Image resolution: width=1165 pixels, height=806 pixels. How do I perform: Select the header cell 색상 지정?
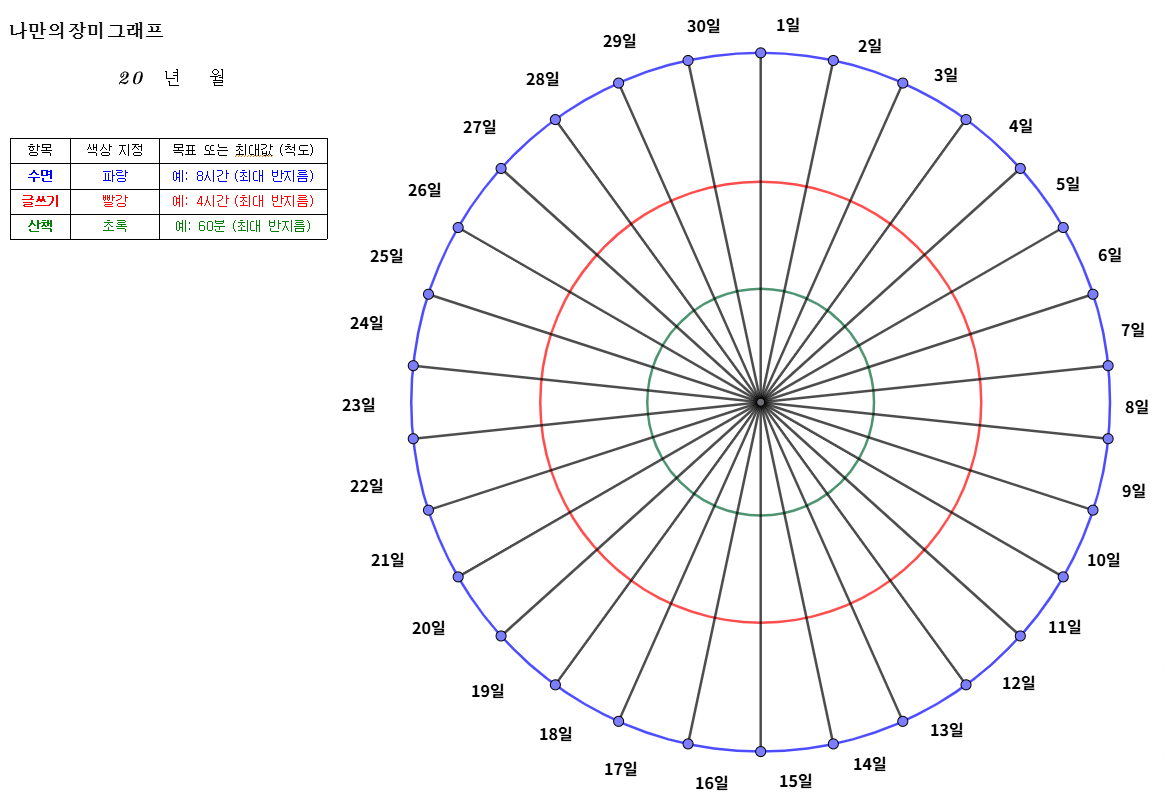[114, 151]
